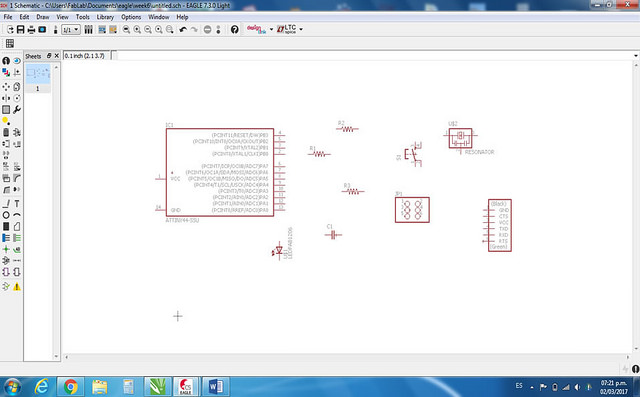Expand the designlink dropdown arrow
The width and height of the screenshot is (640, 397).
271,29
